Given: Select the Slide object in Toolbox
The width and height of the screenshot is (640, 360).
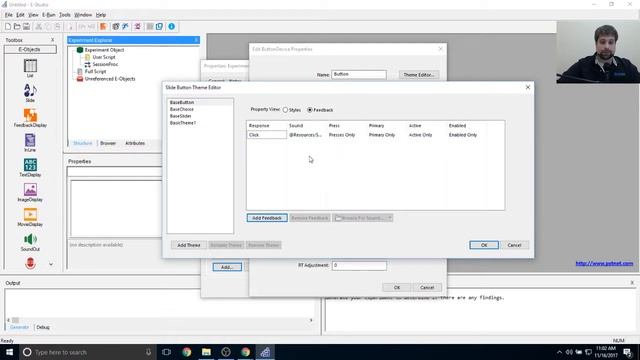Looking at the screenshot, I should [x=30, y=91].
